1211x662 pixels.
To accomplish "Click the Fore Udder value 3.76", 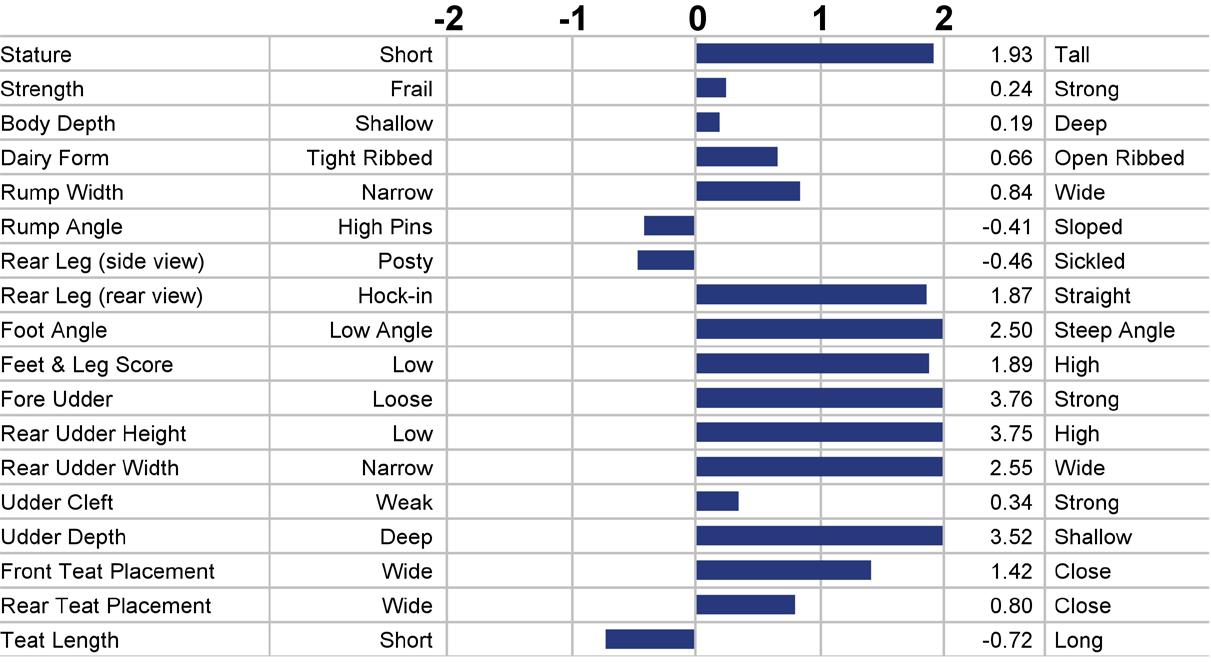I will [1011, 399].
